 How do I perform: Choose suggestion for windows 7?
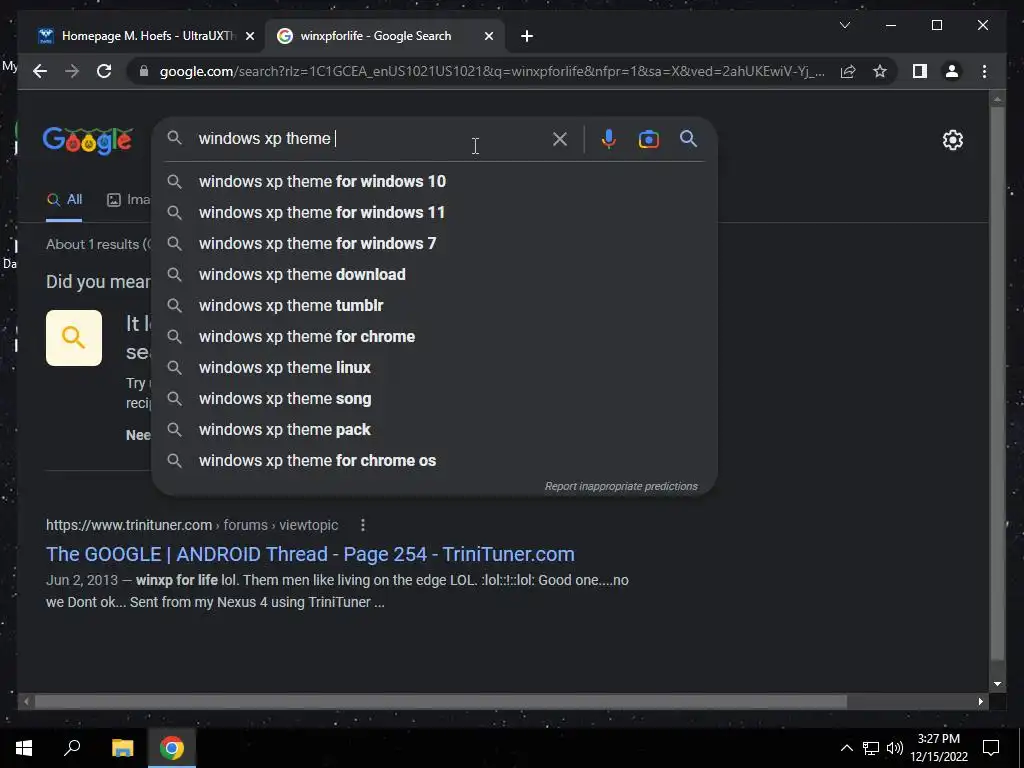pyautogui.click(x=434, y=244)
